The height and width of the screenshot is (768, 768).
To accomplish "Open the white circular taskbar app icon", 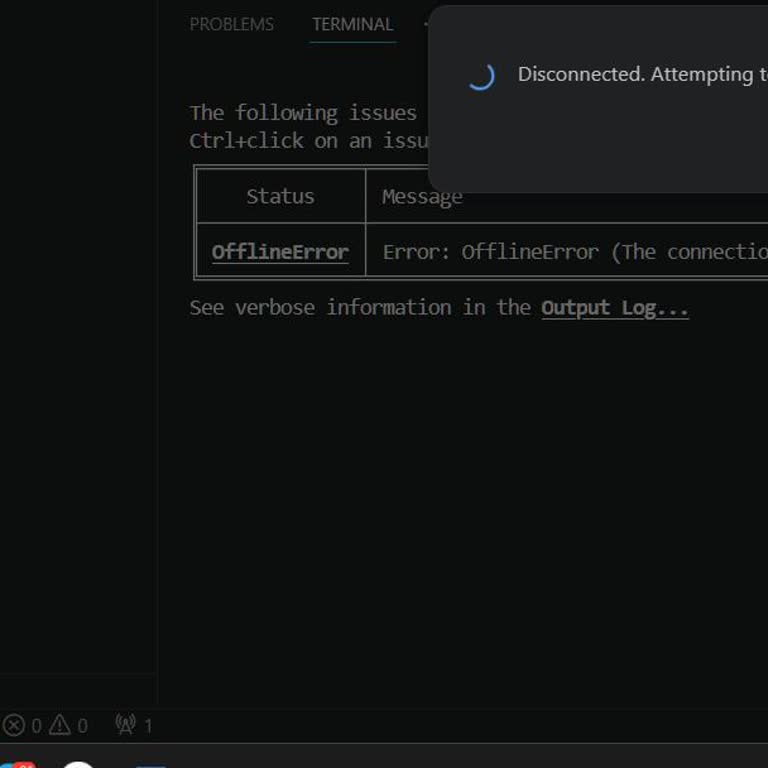I will (78, 765).
